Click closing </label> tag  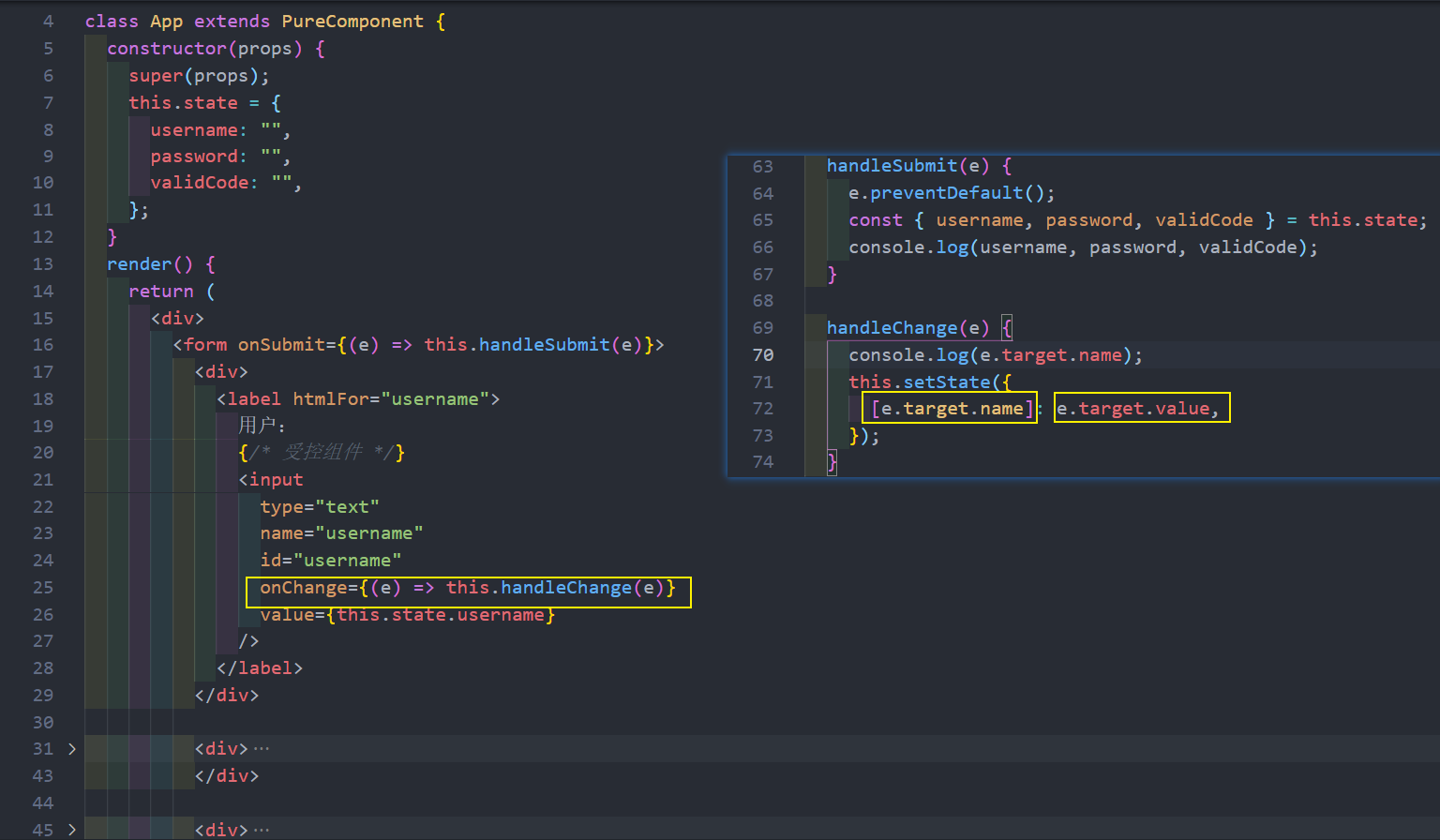(260, 668)
